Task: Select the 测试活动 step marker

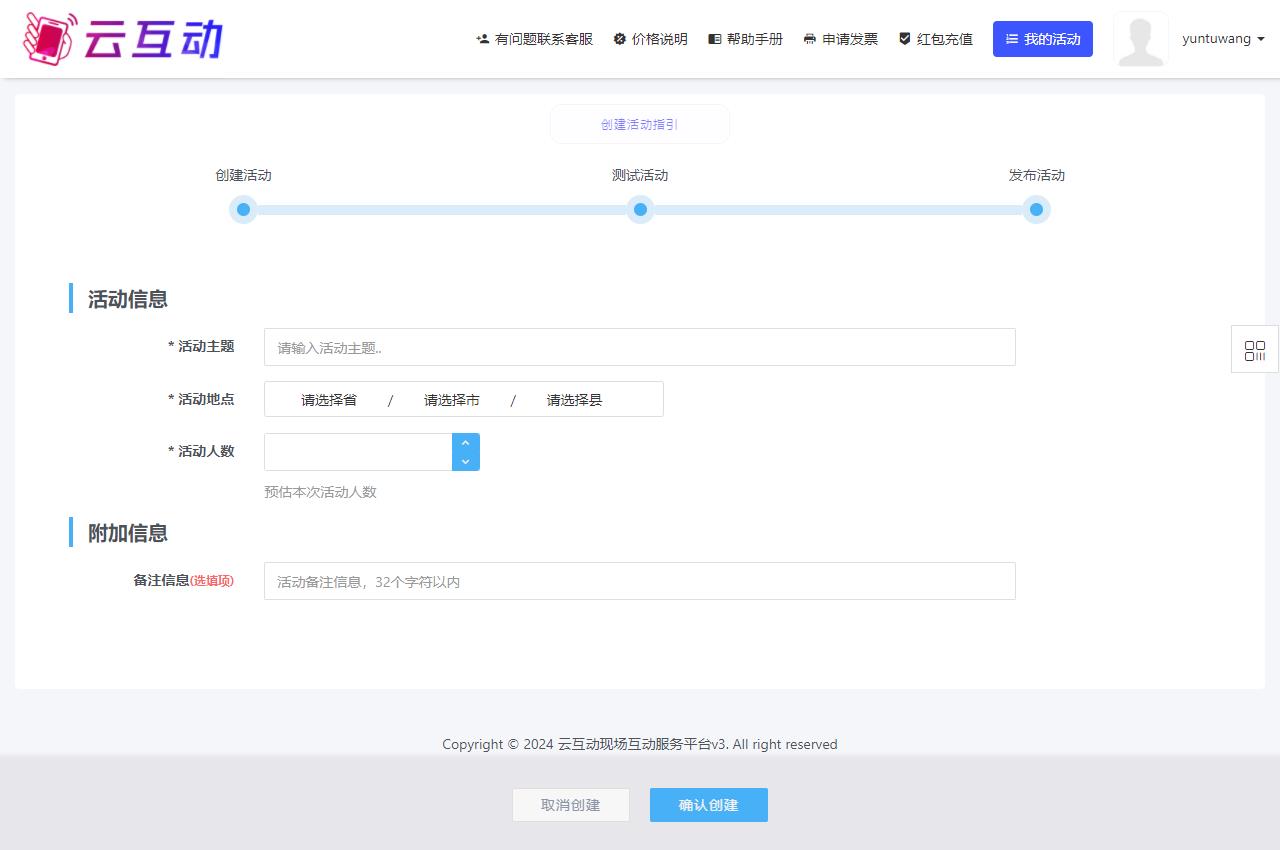Action: [x=640, y=209]
